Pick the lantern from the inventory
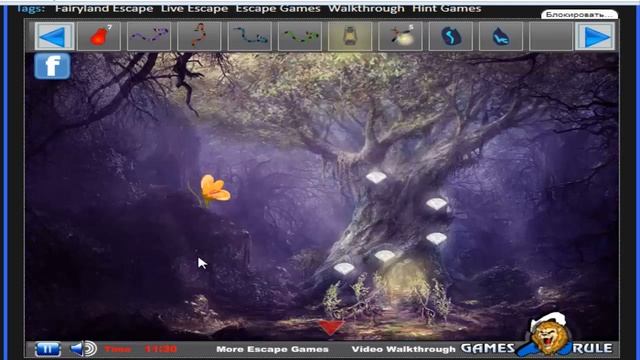The width and height of the screenshot is (640, 360). (x=350, y=36)
